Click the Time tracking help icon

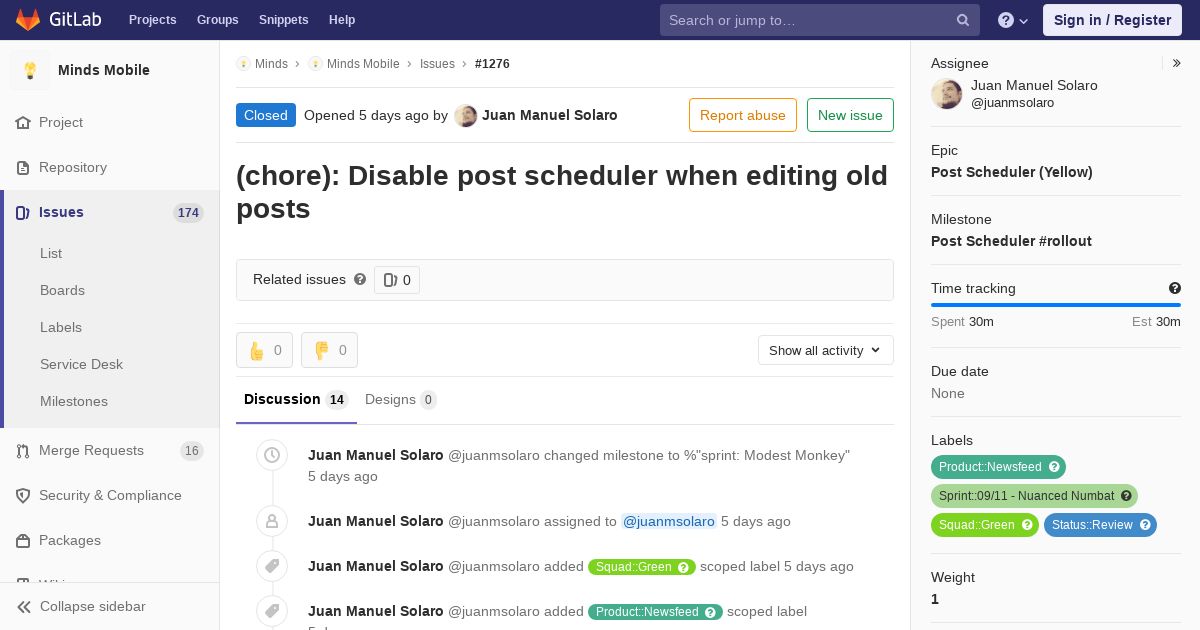pos(1175,288)
